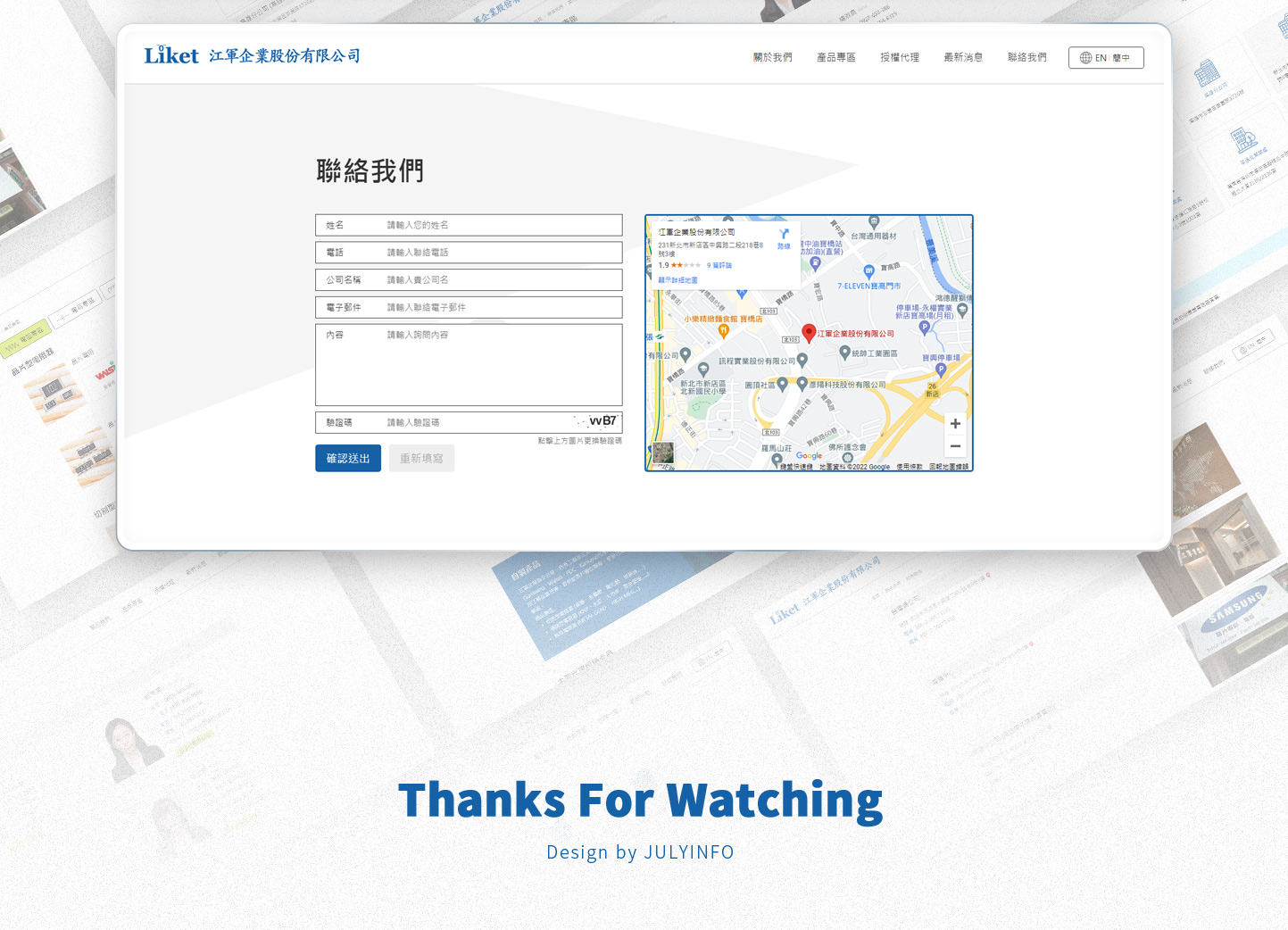The height and width of the screenshot is (930, 1288).
Task: Click the map zoom in plus button
Action: coord(955,424)
